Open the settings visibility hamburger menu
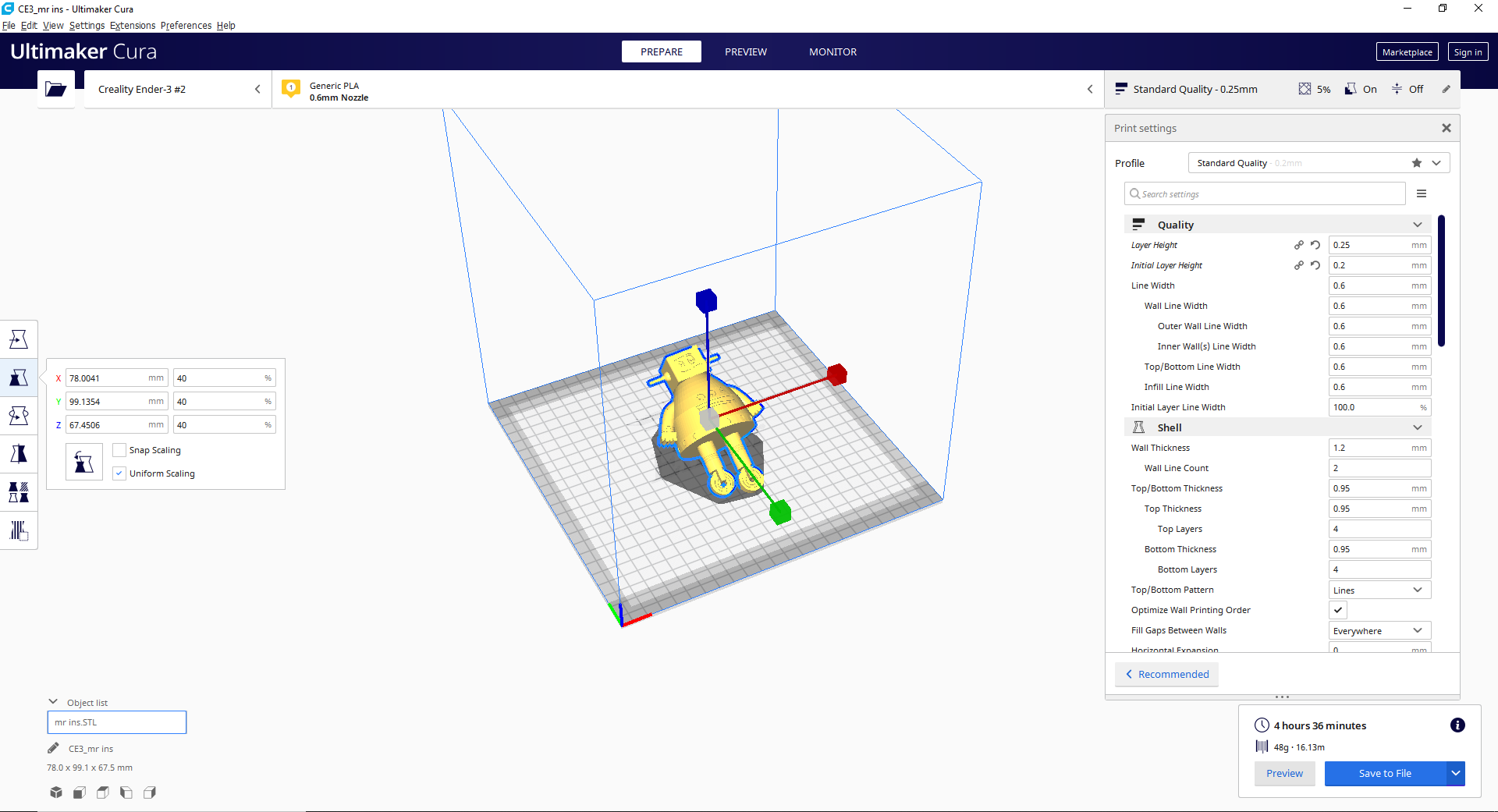Image resolution: width=1498 pixels, height=812 pixels. click(x=1422, y=193)
